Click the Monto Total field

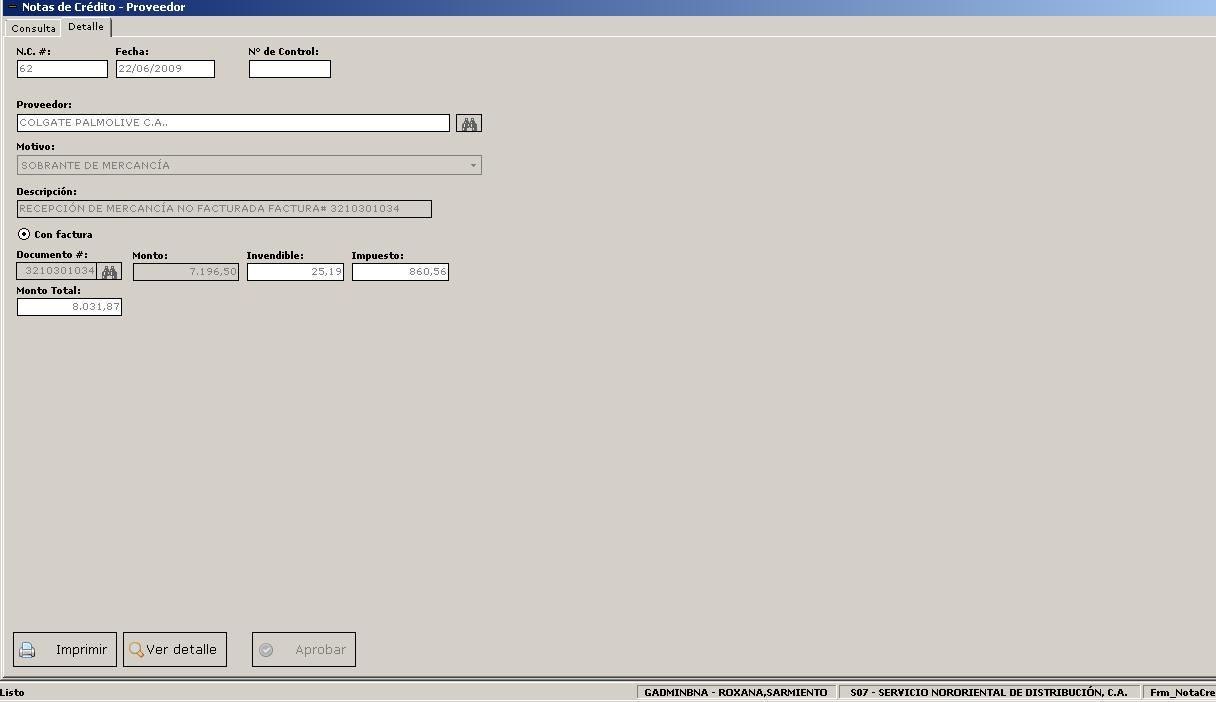point(69,307)
